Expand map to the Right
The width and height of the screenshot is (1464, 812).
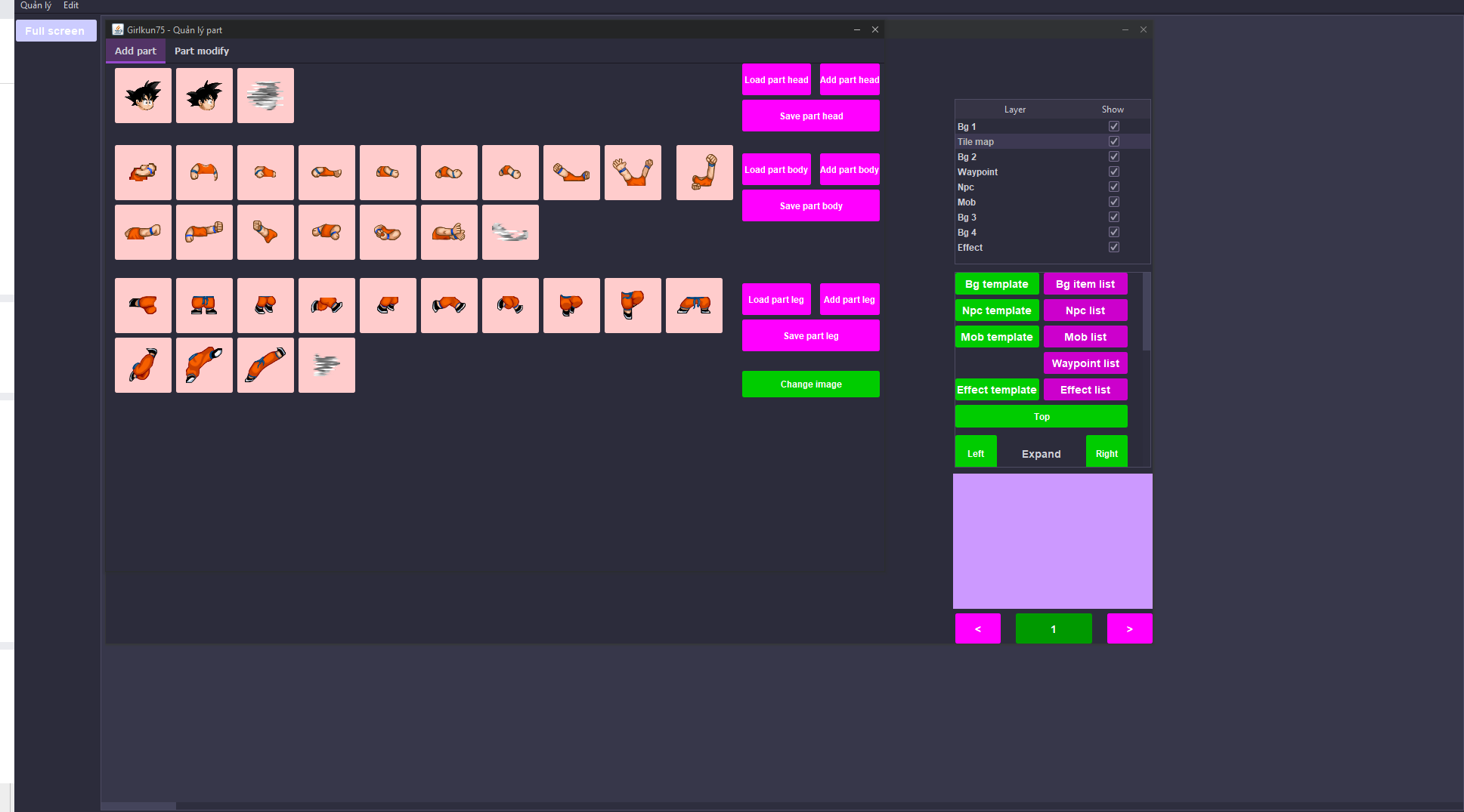click(x=1107, y=453)
